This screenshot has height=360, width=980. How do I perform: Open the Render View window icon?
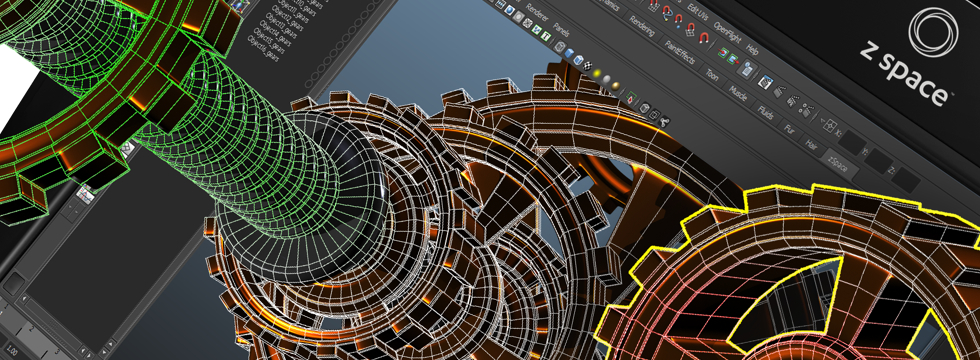coord(766,82)
